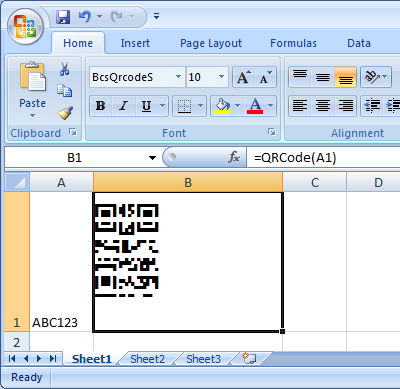Select column B header
The width and height of the screenshot is (400, 389).
(x=188, y=182)
